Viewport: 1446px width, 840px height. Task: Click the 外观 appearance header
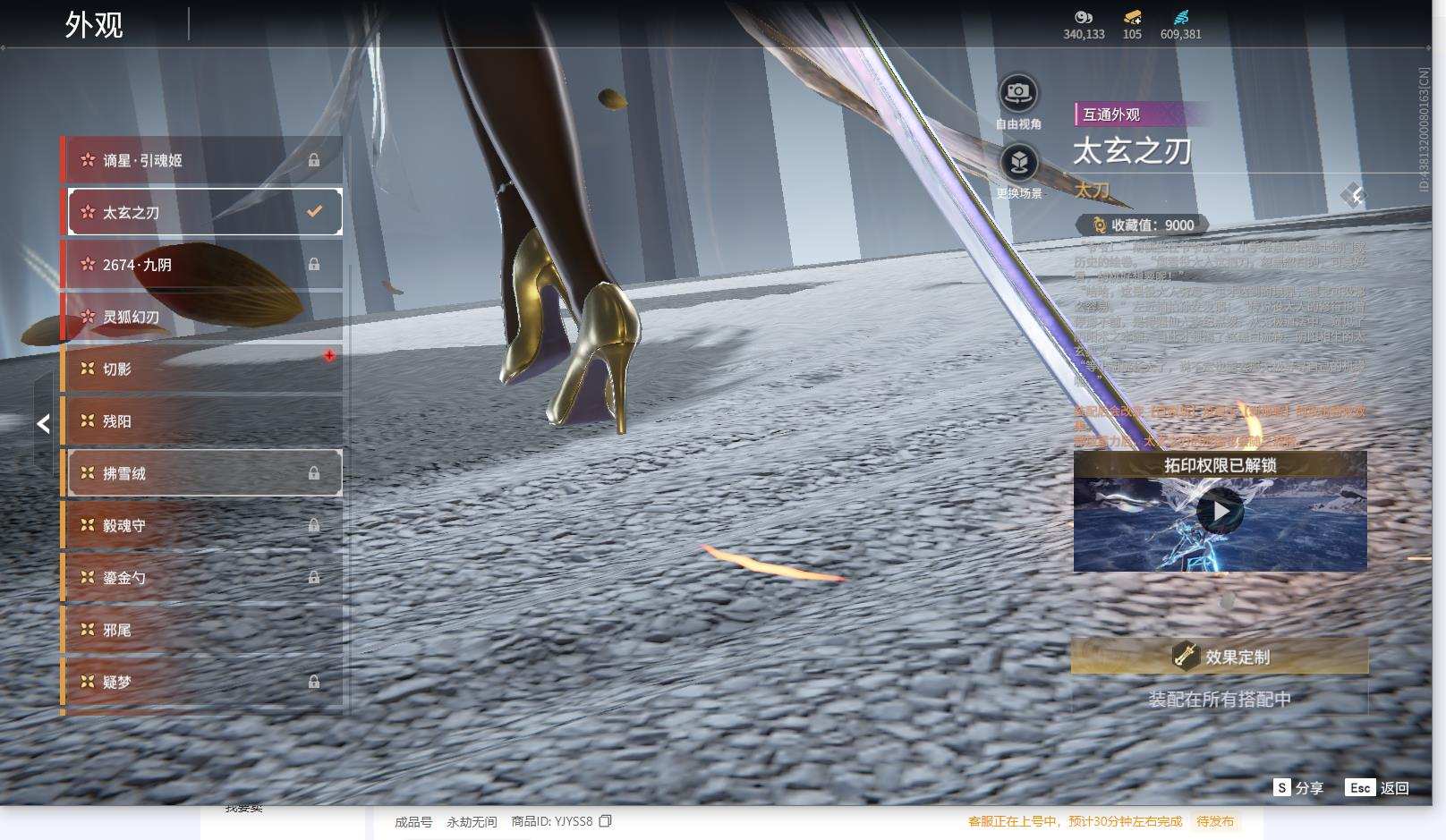point(94,24)
